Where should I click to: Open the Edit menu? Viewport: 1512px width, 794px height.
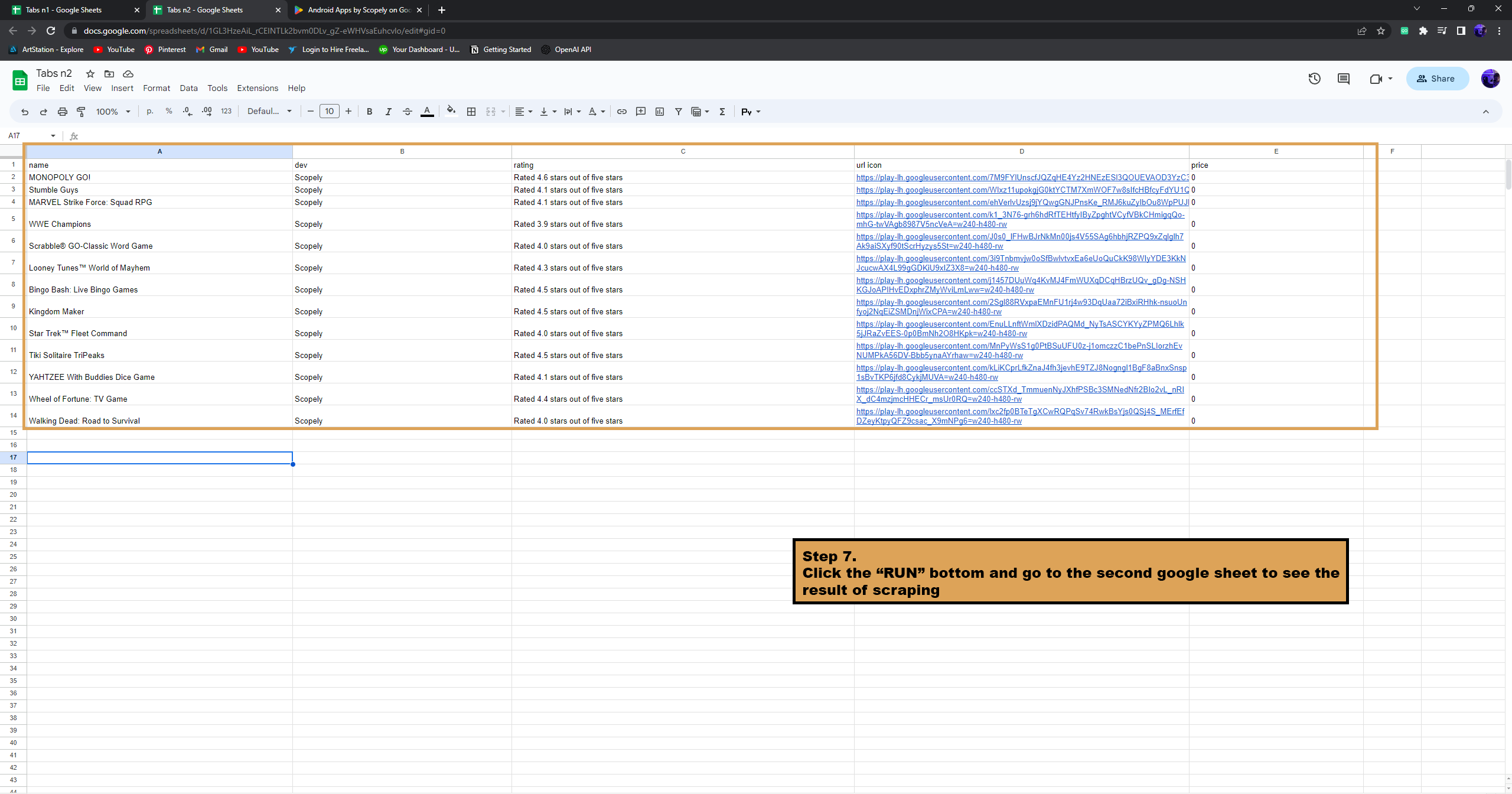click(x=67, y=88)
